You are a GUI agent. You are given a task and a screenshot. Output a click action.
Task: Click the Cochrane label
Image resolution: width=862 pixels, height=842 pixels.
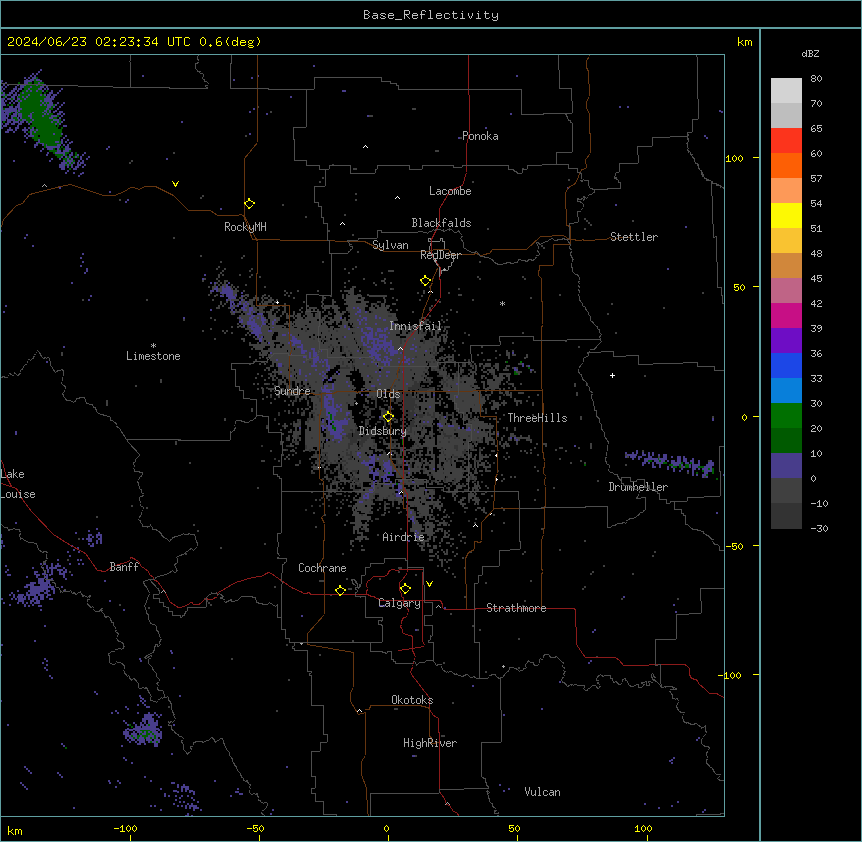tap(322, 568)
